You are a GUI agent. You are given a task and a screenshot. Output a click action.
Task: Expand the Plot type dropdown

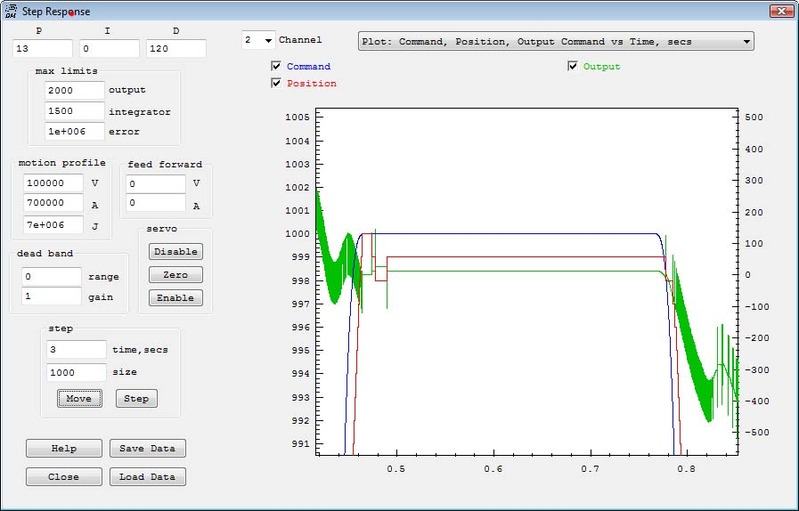point(555,42)
